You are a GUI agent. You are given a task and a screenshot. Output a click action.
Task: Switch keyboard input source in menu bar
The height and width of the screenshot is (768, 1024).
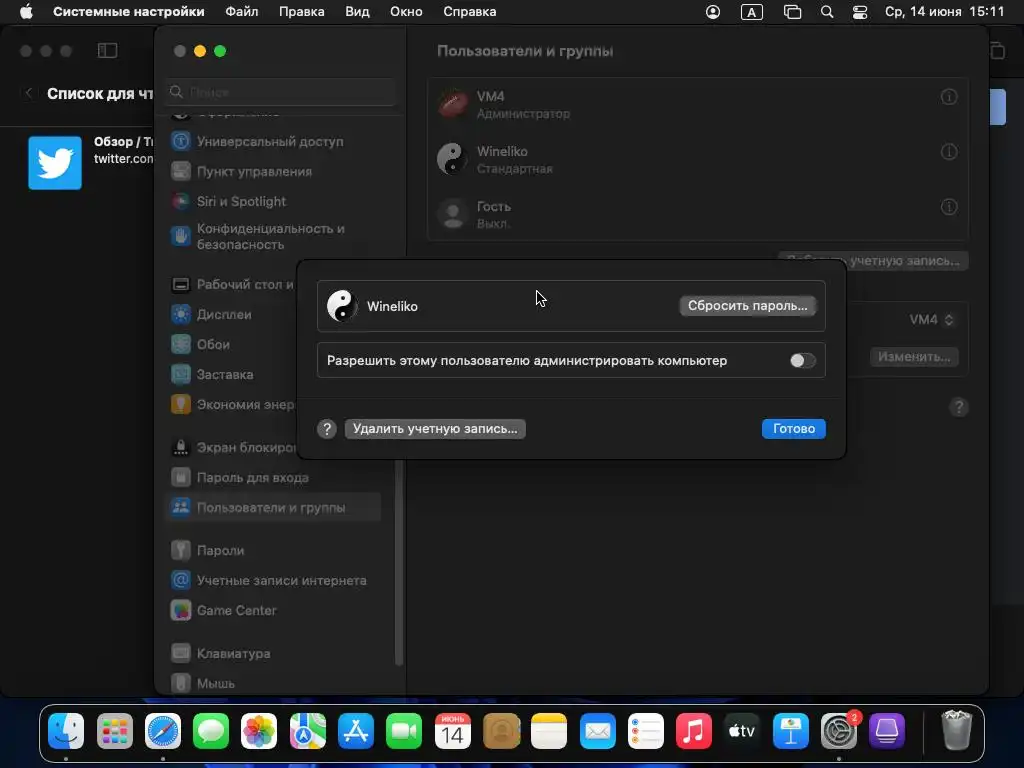pyautogui.click(x=752, y=12)
